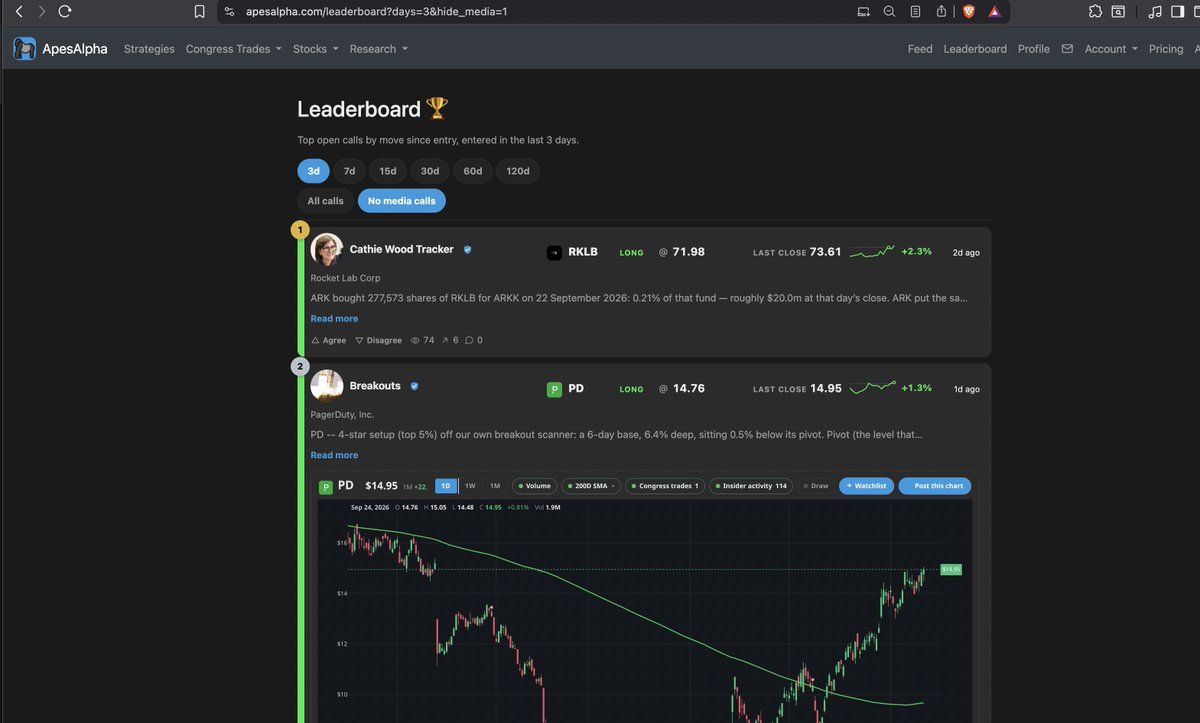Open Cathie Wood Tracker profile name

(401, 249)
